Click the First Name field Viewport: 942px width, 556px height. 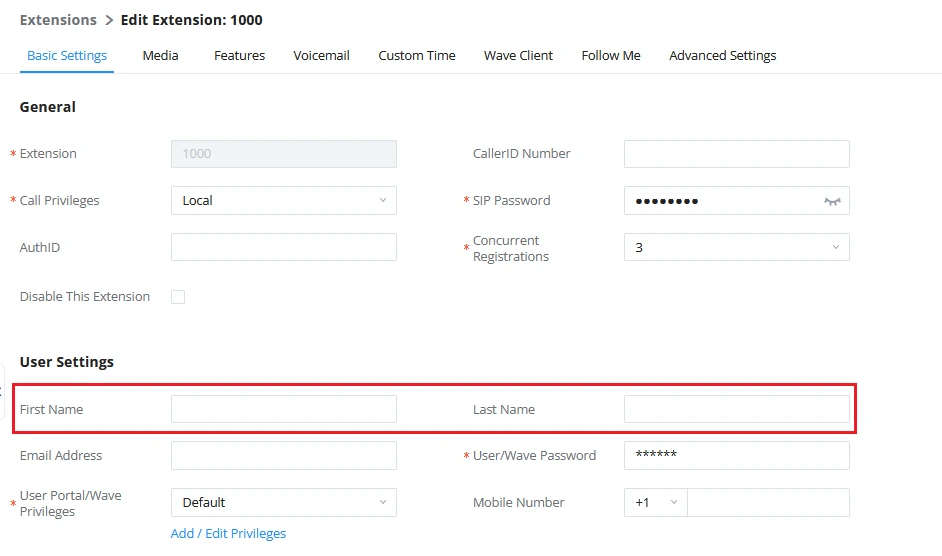284,409
